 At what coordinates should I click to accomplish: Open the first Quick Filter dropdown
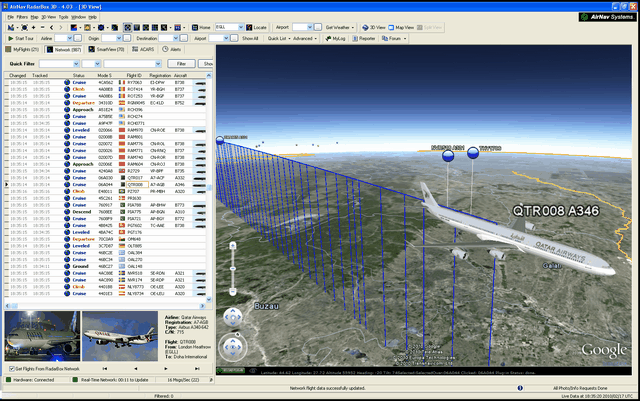point(76,64)
